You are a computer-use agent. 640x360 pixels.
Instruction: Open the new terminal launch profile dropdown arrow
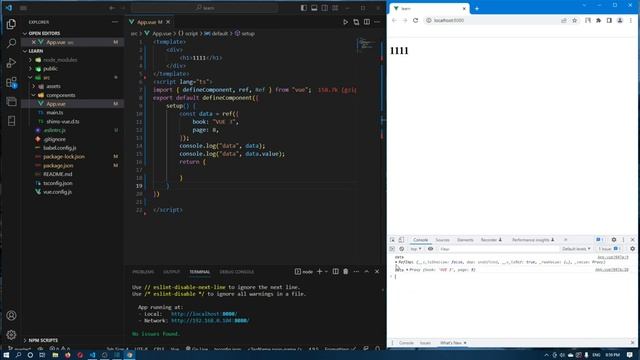(326, 272)
